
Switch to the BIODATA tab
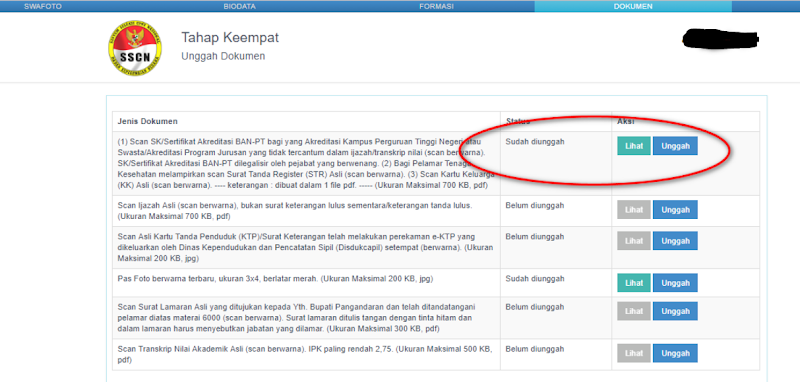240,6
